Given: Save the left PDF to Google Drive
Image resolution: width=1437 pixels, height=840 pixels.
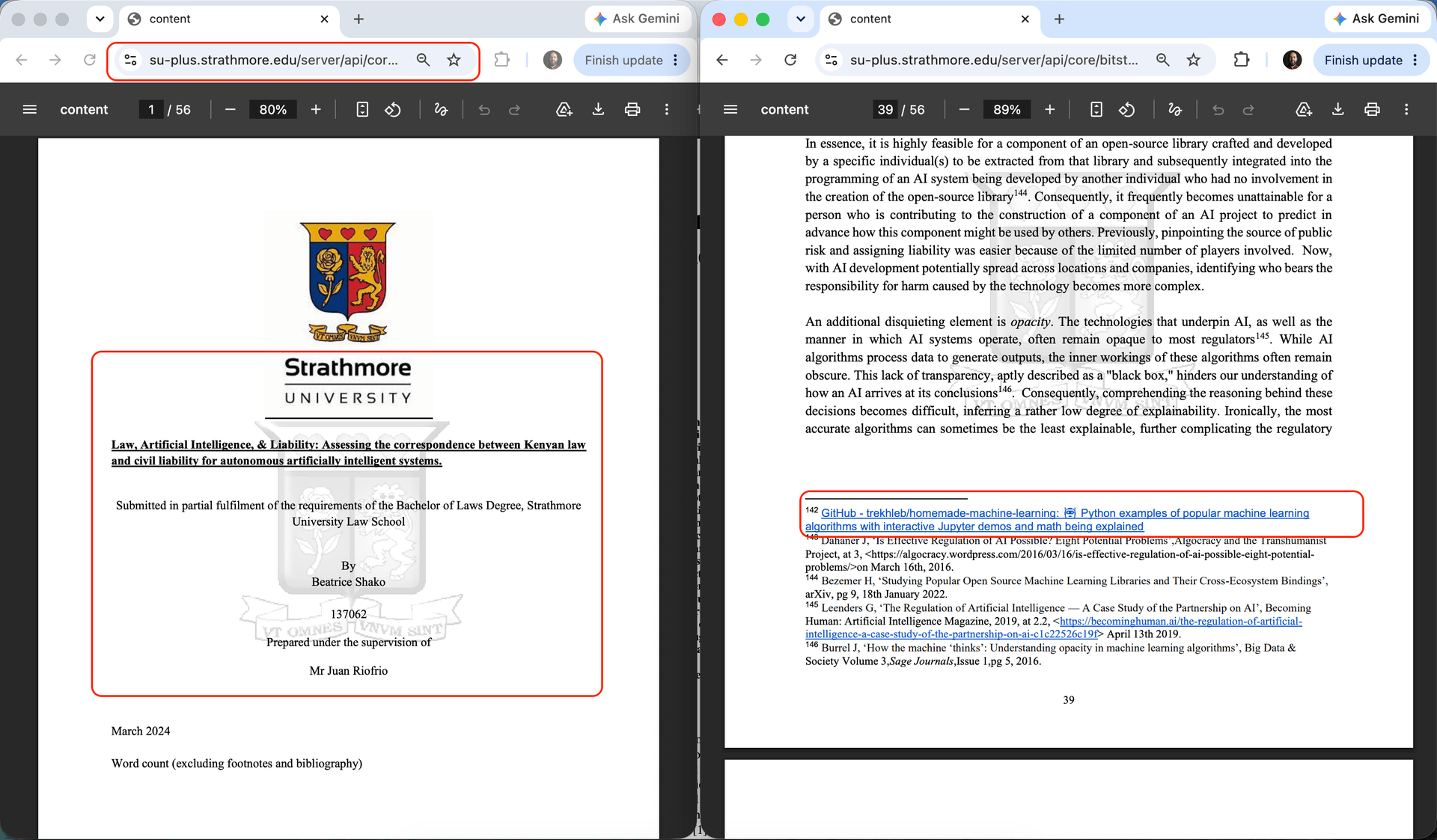Looking at the screenshot, I should (x=564, y=109).
